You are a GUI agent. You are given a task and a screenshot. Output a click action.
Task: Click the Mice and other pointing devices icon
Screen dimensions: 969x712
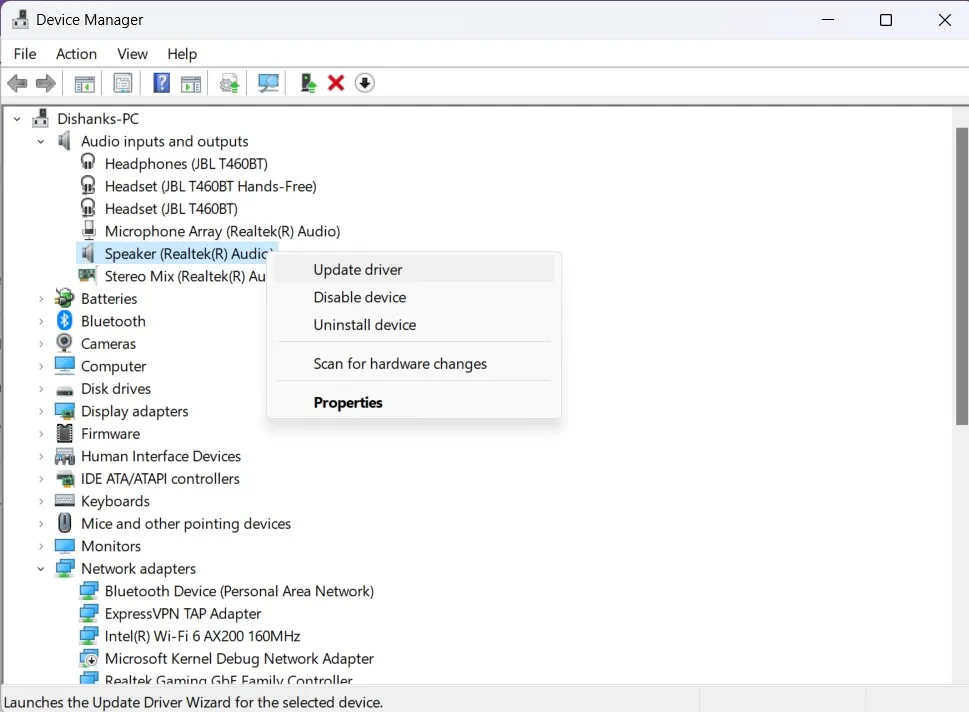tap(64, 523)
